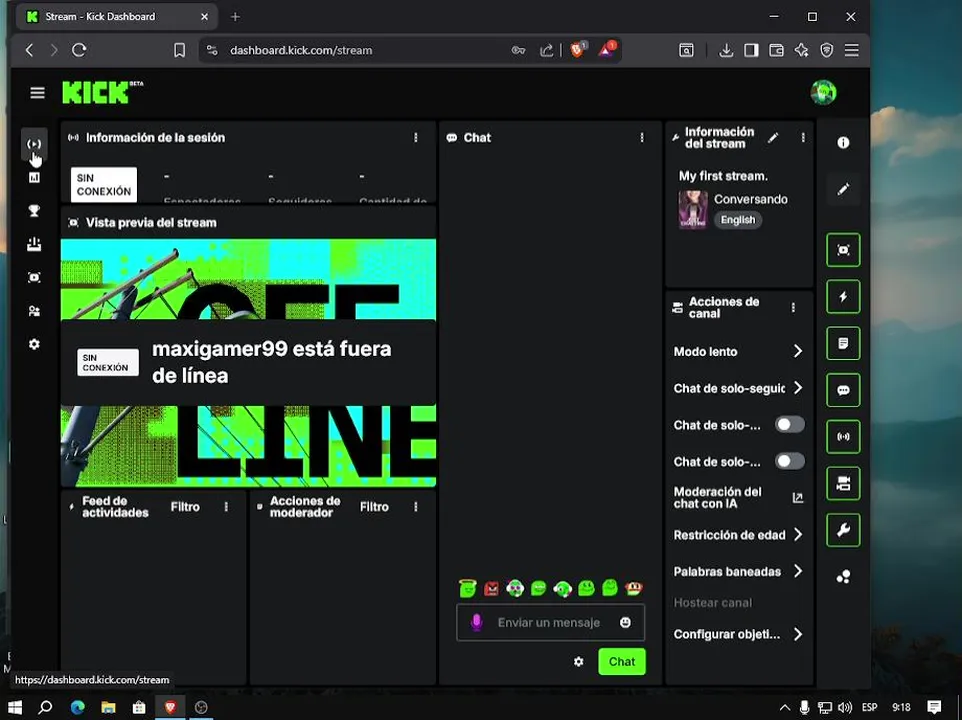Open the hamburger menu beside Kick logo

click(x=37, y=93)
